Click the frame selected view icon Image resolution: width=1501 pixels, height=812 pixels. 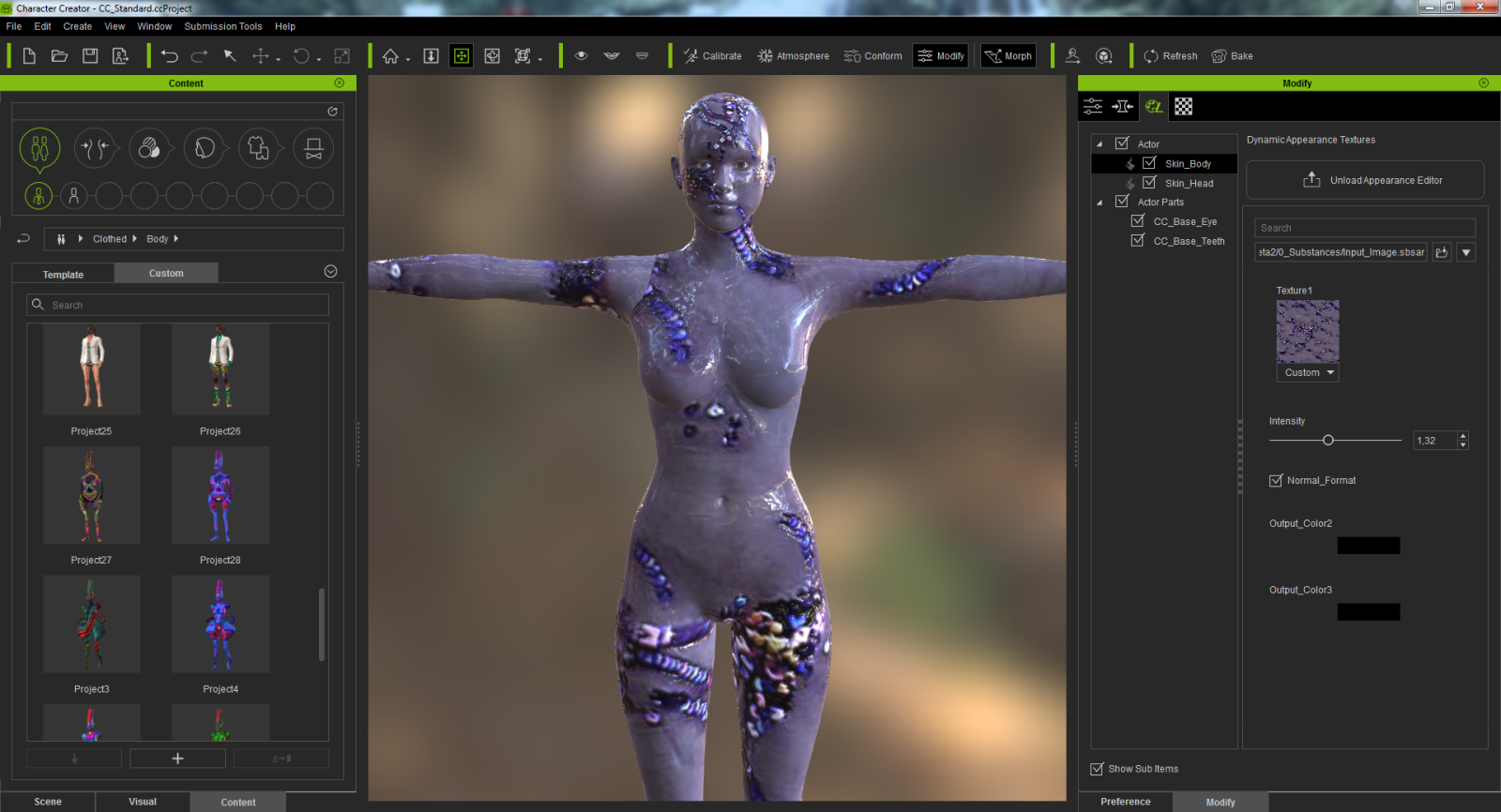523,56
